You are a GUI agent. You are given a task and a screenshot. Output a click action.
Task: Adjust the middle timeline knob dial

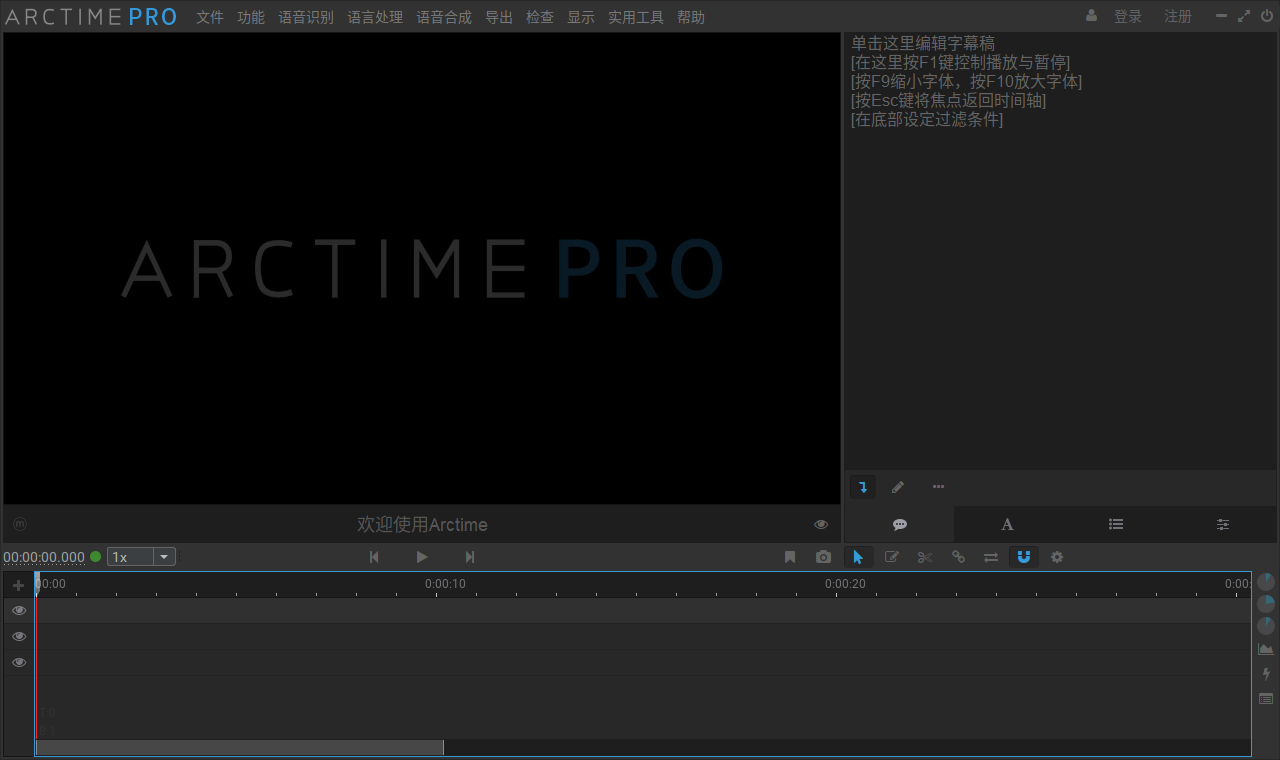pos(1266,603)
